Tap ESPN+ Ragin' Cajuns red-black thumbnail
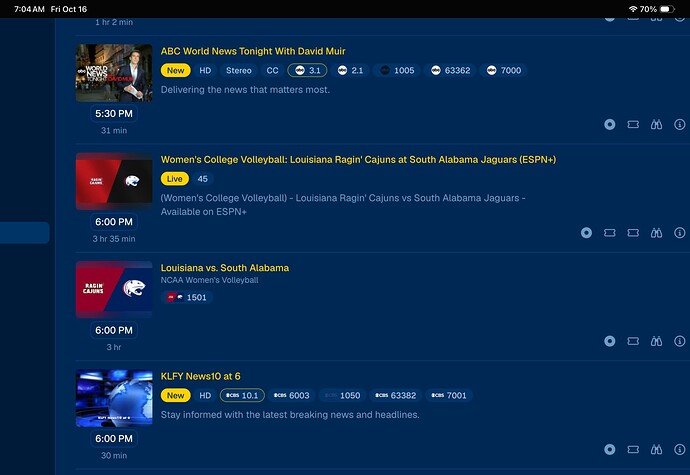Screen dimensions: 690x475 114,181
